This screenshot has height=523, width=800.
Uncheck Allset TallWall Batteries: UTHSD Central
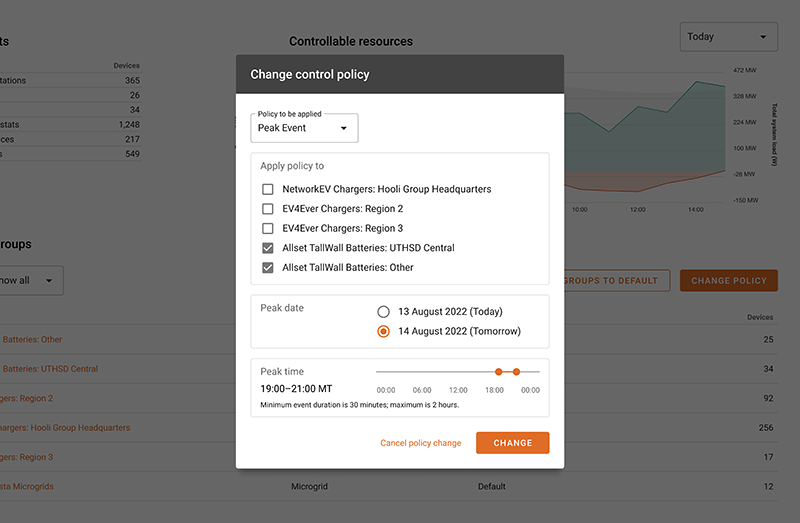click(268, 248)
